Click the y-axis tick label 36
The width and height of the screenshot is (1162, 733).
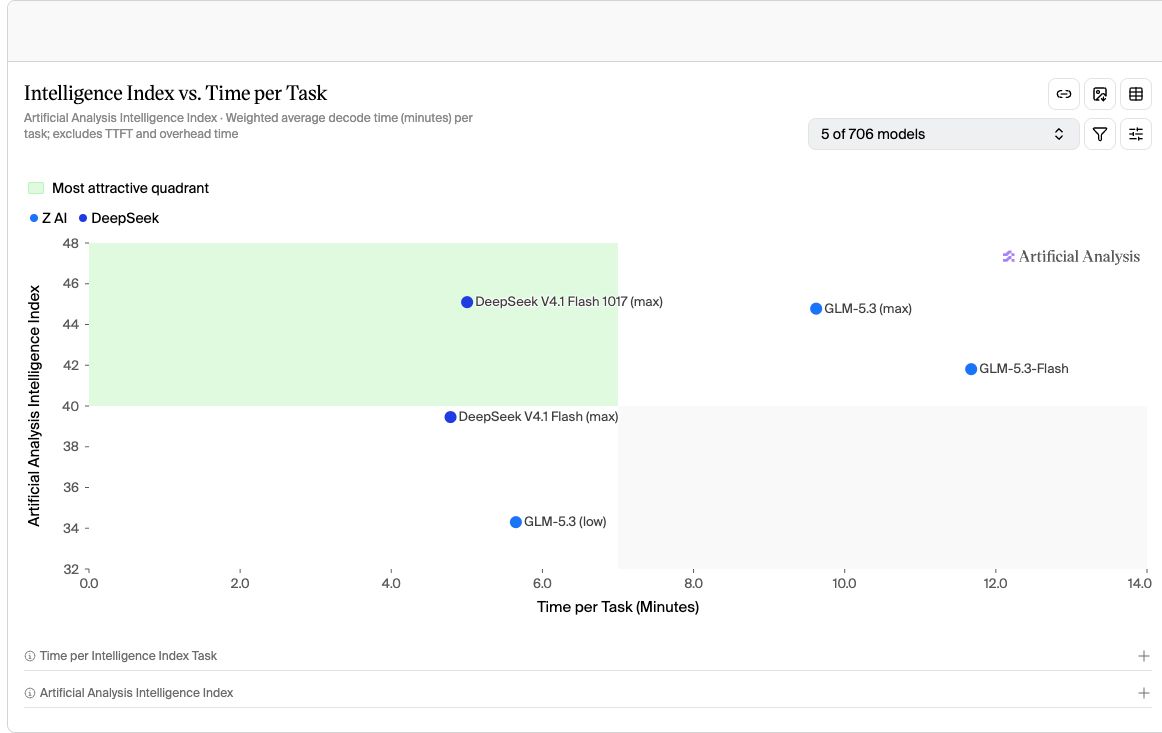coord(70,487)
